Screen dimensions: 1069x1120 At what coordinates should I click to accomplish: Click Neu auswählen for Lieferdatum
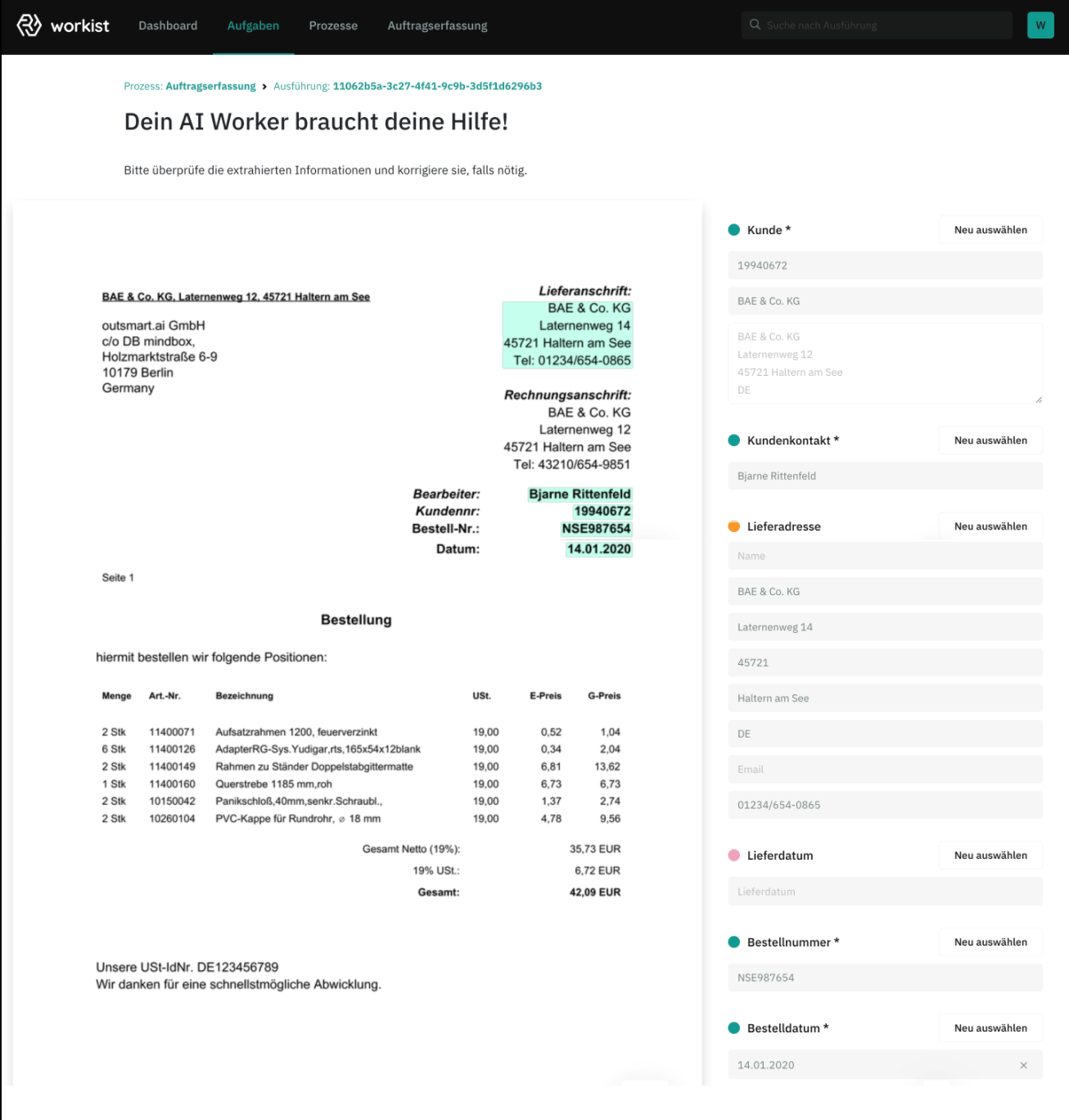pyautogui.click(x=990, y=856)
